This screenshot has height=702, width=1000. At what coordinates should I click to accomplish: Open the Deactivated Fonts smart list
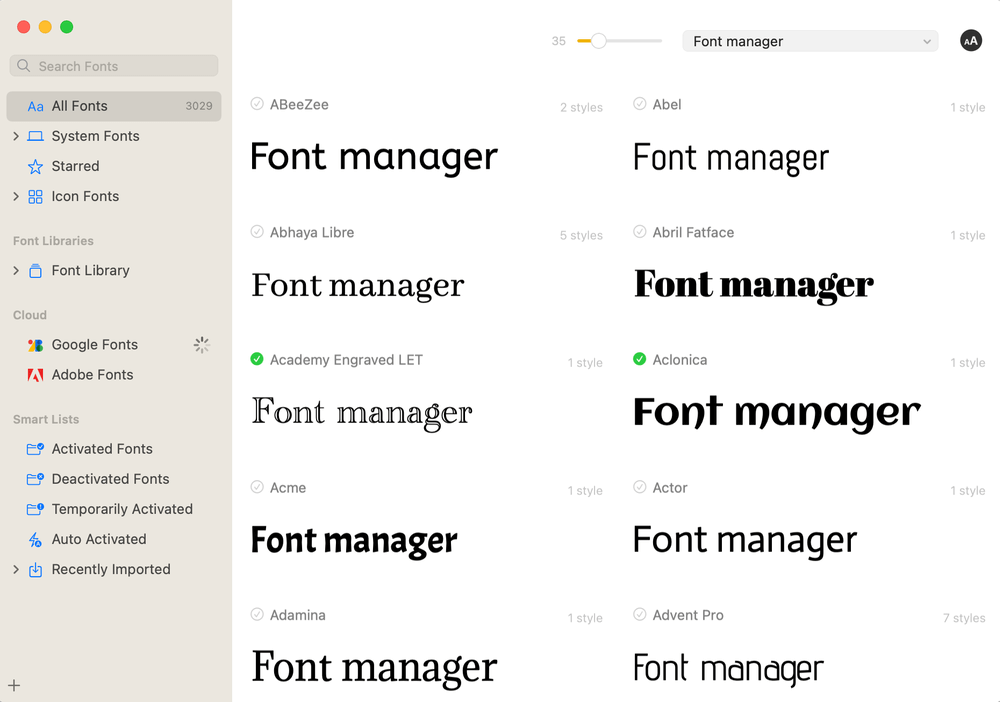coord(110,479)
